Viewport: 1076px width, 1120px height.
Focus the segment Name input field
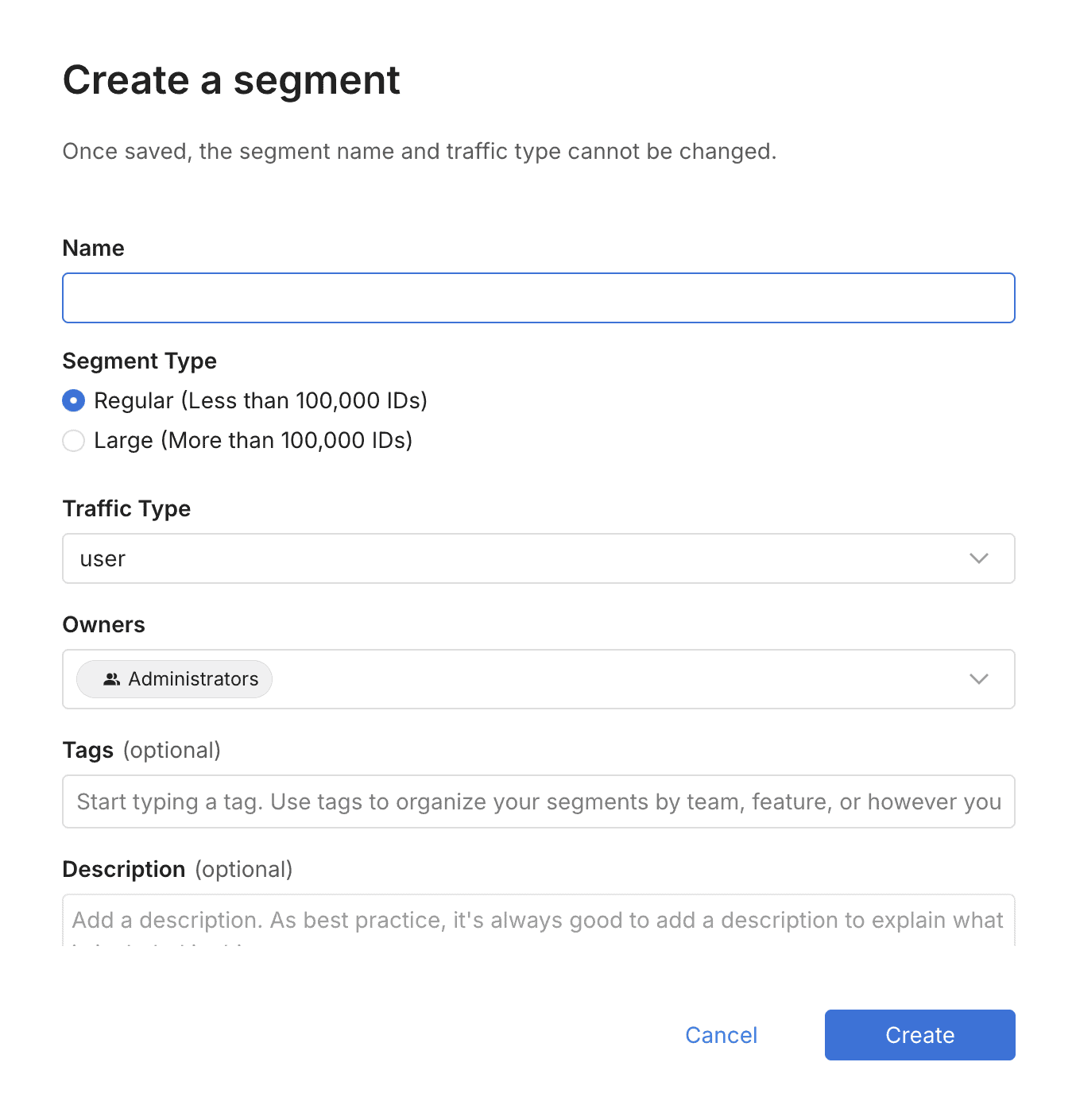(x=538, y=298)
